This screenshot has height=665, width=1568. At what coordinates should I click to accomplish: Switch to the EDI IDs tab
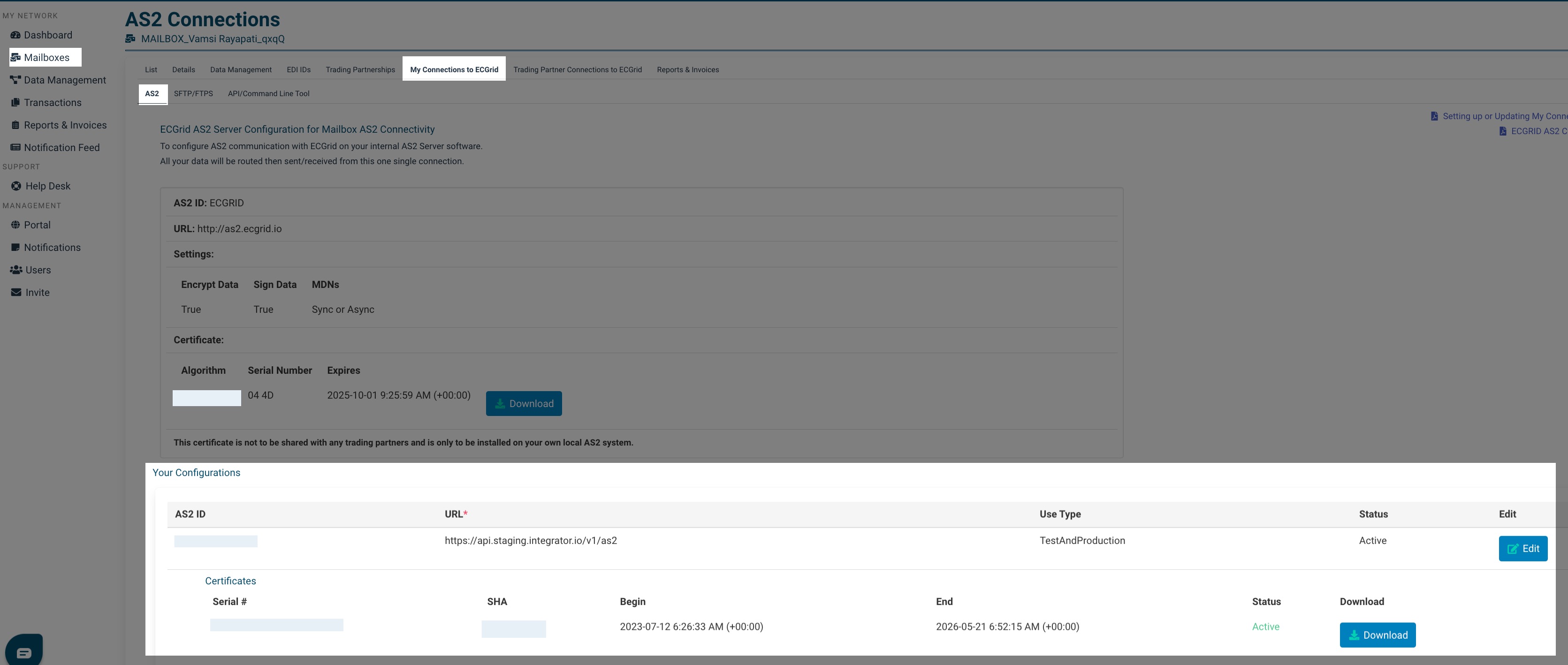tap(298, 69)
